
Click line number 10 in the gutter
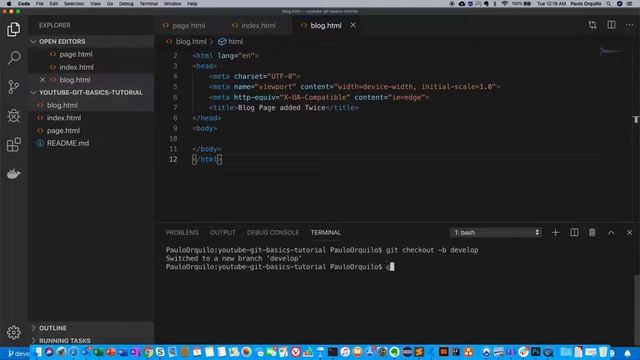coord(173,139)
